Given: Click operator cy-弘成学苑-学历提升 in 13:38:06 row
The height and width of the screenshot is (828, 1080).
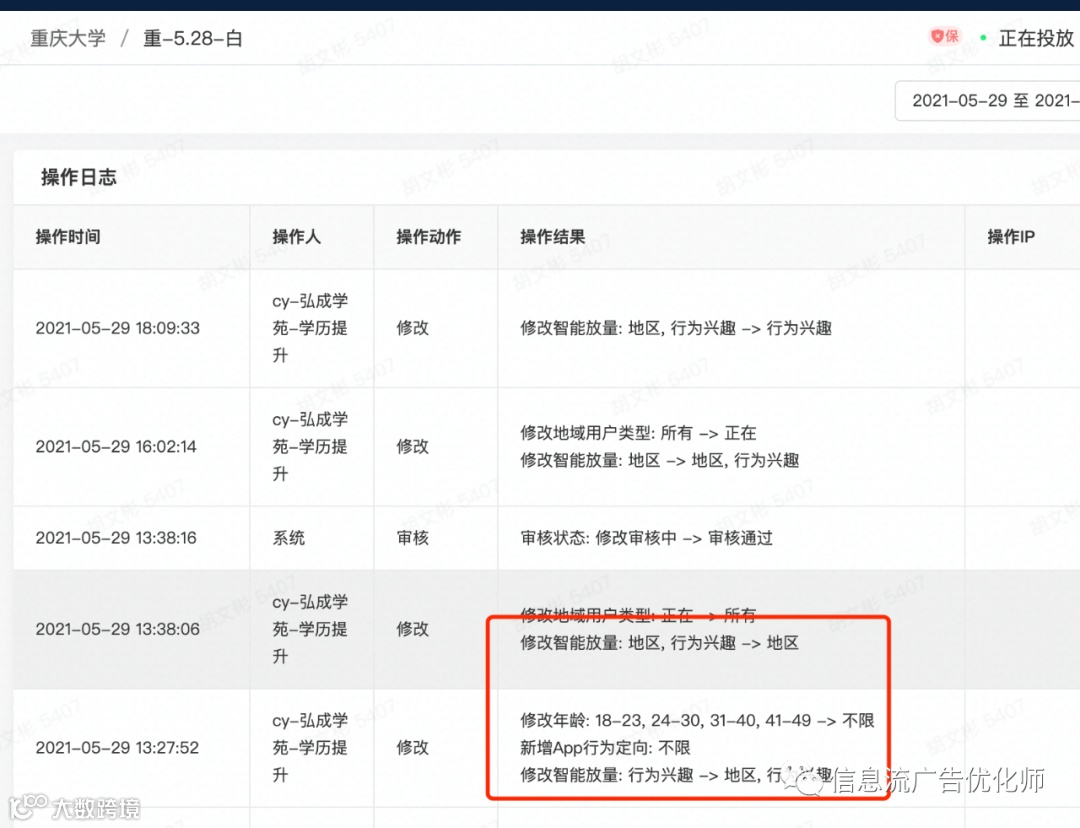Looking at the screenshot, I should click(x=310, y=629).
